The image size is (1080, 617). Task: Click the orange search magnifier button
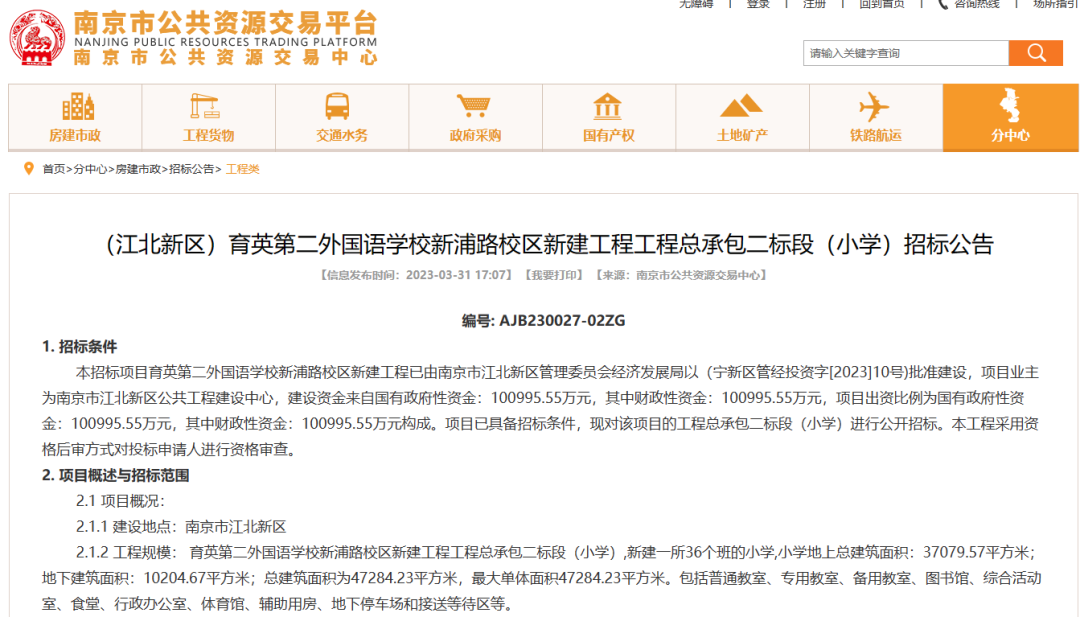click(x=1035, y=53)
